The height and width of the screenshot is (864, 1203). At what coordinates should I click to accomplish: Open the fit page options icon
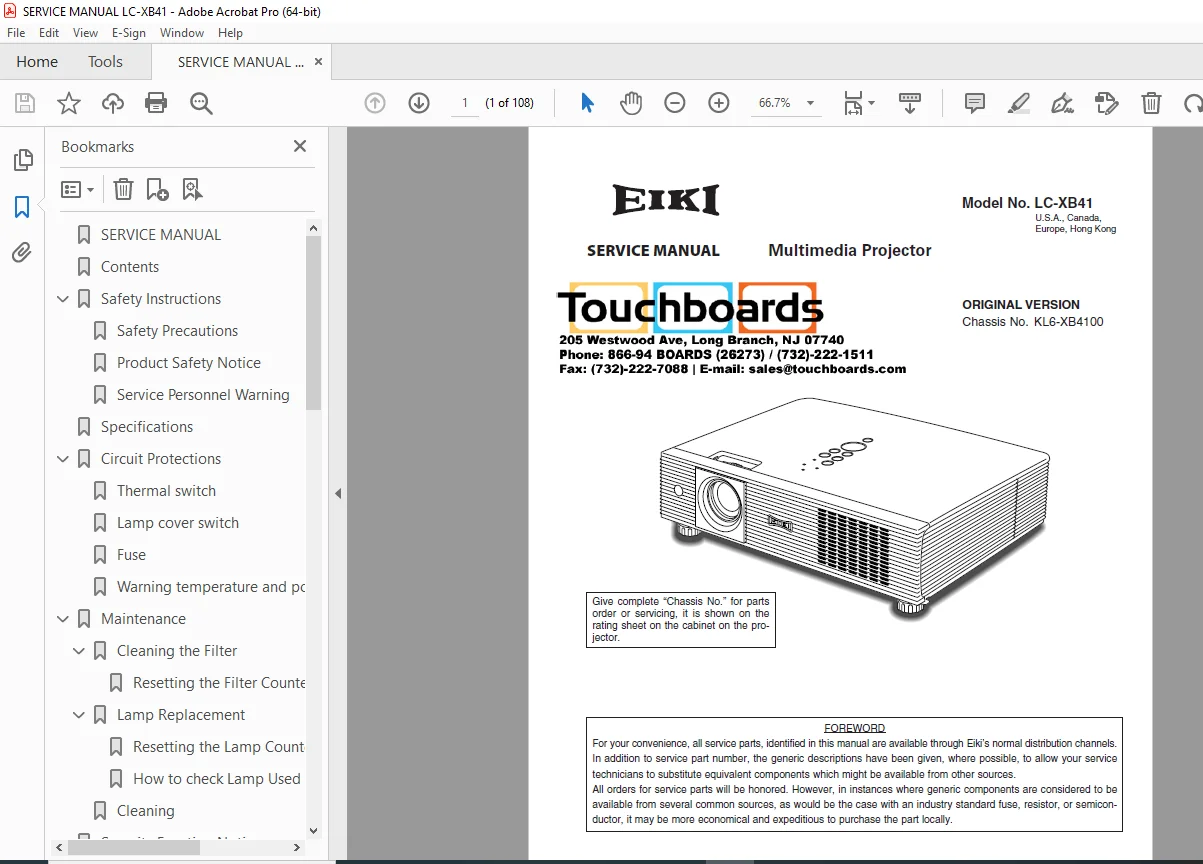858,103
